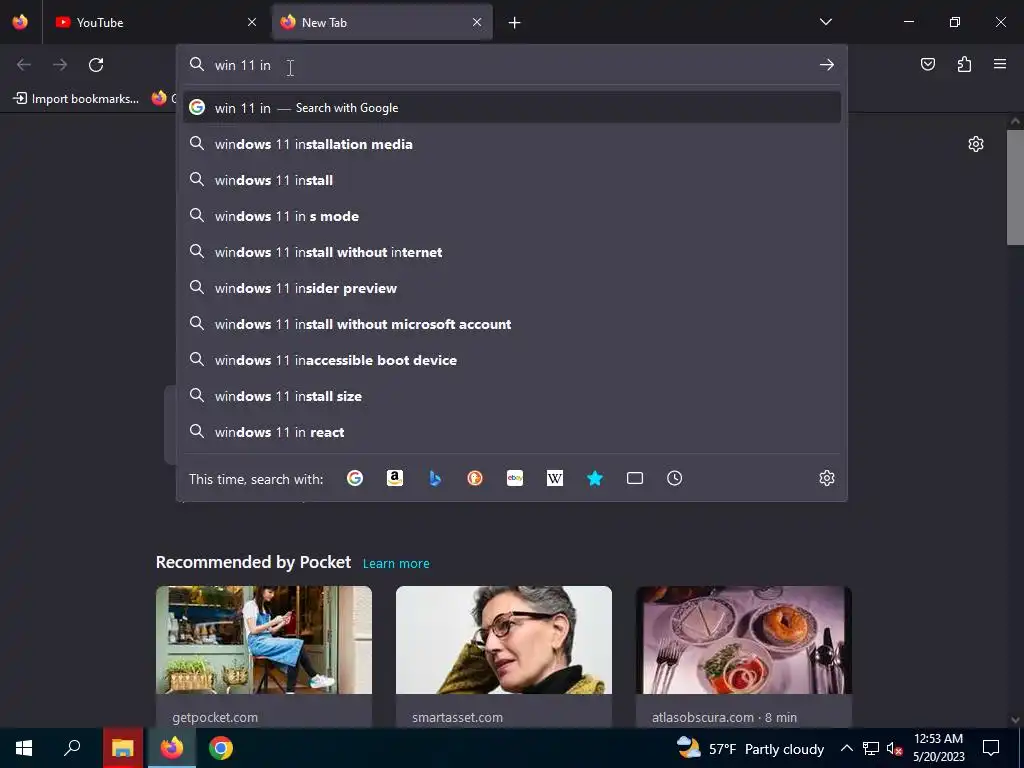Switch to the YouTube tab

tap(157, 22)
